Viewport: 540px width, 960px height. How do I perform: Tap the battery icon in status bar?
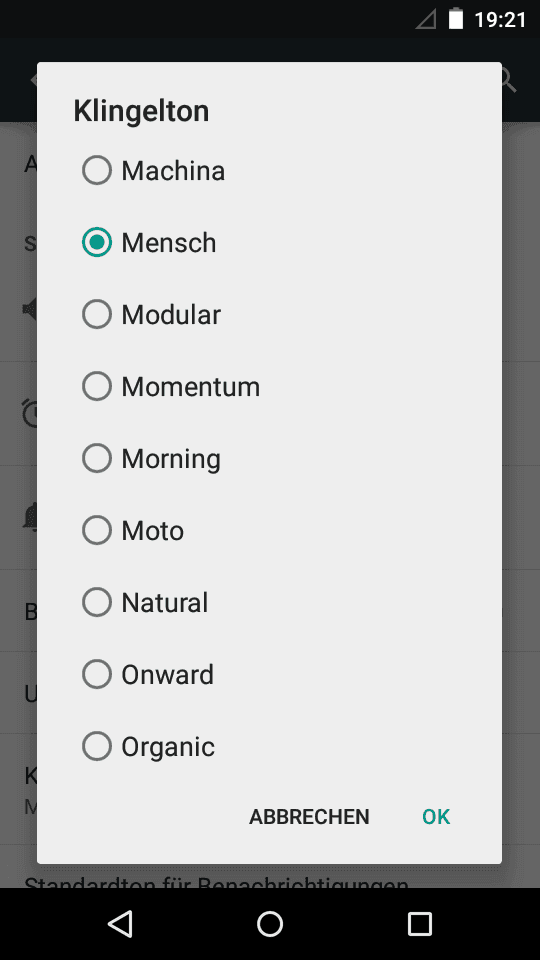[x=456, y=19]
